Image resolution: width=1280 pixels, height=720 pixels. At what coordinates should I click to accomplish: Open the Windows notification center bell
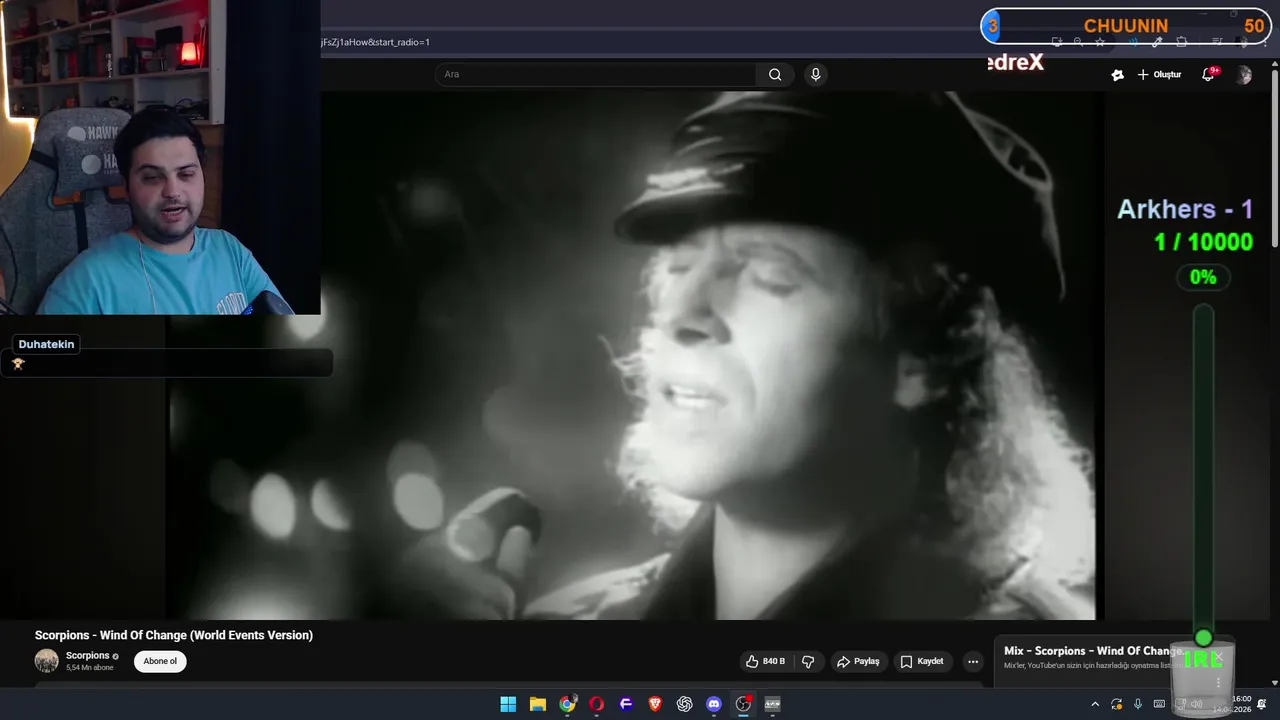(1262, 704)
